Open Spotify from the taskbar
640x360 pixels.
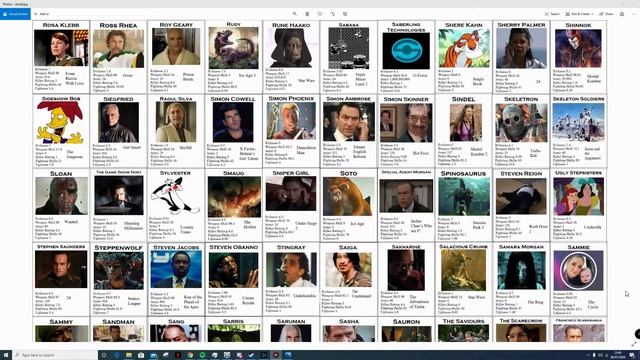(202, 355)
